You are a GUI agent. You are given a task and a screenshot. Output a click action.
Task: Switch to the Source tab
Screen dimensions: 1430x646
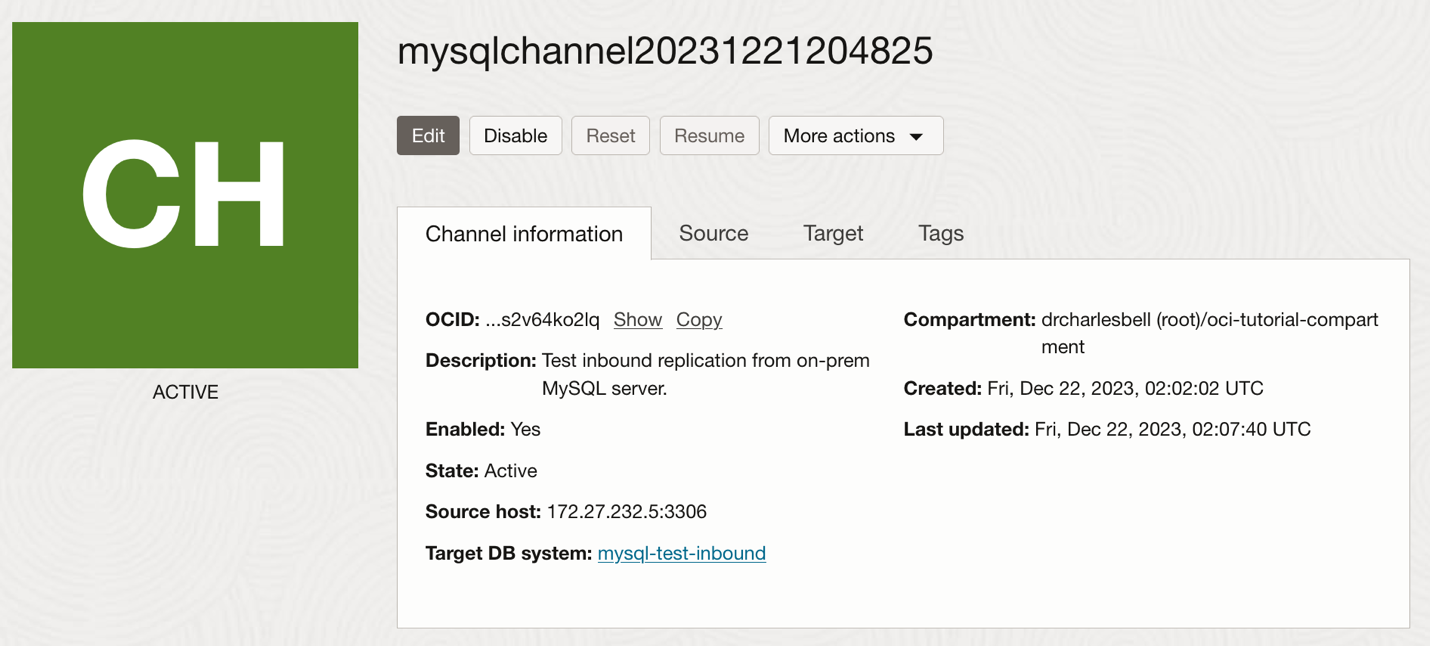click(713, 233)
